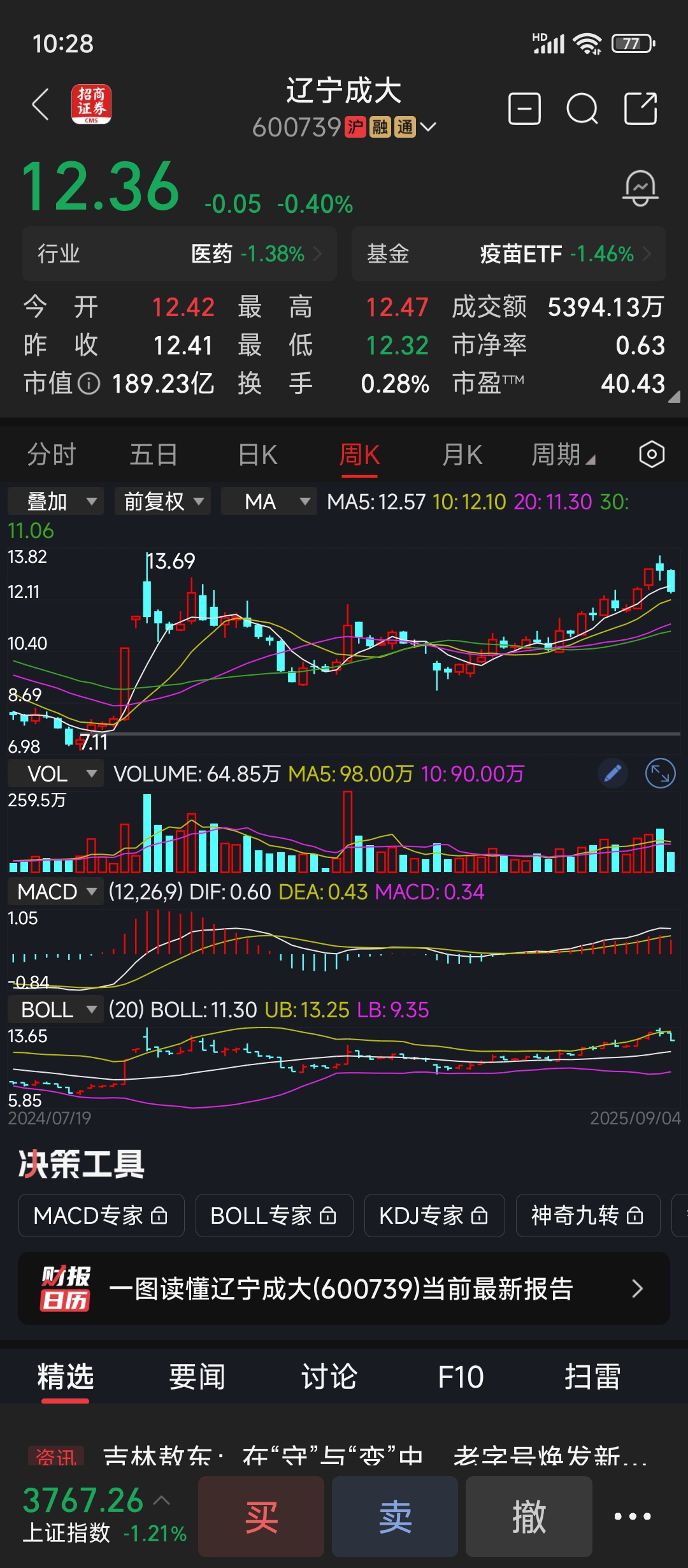This screenshot has height=1568, width=688.
Task: Set price alert using bell icon
Action: 640,187
